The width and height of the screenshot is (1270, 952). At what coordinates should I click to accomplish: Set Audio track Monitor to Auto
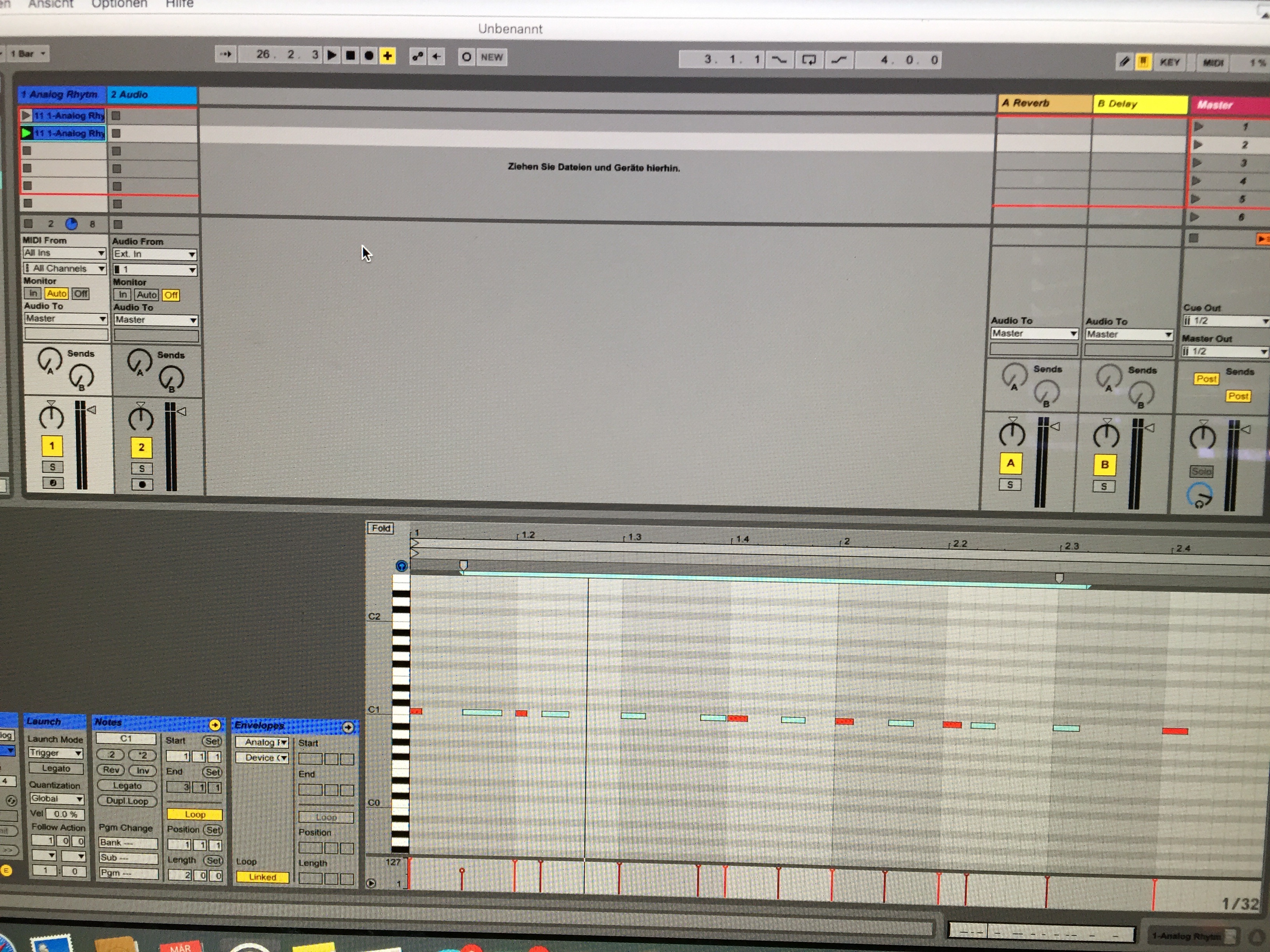pyautogui.click(x=146, y=295)
